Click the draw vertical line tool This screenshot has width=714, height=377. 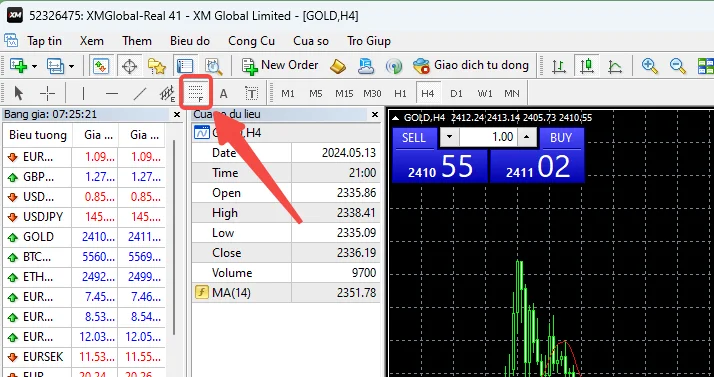click(x=83, y=94)
